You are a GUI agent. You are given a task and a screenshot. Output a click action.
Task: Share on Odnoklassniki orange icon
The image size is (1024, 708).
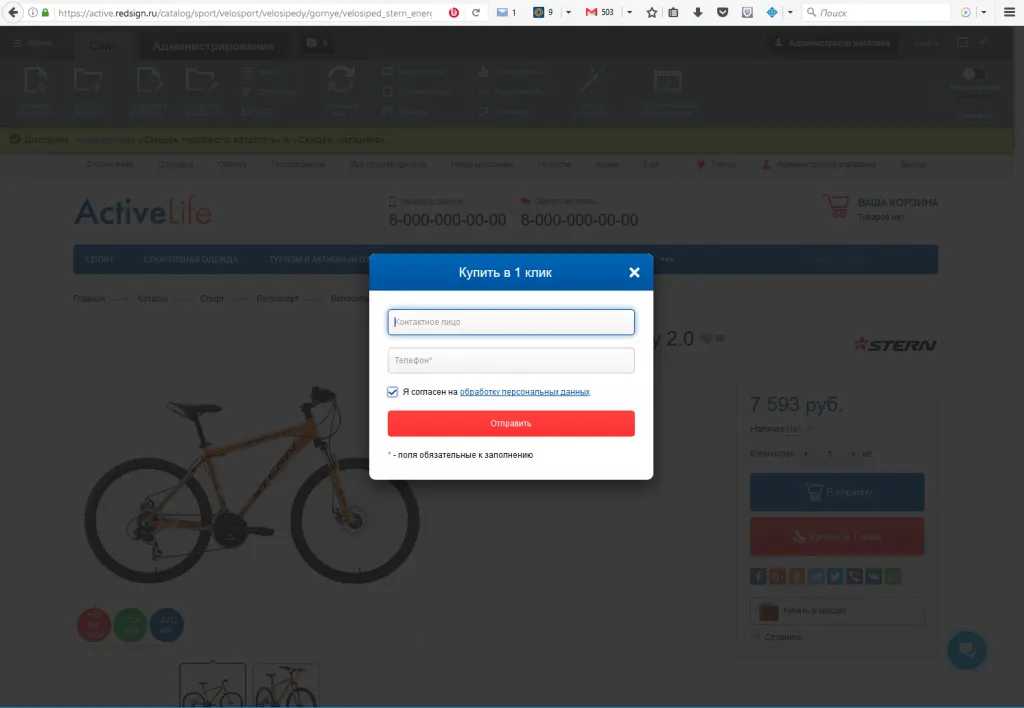click(797, 576)
